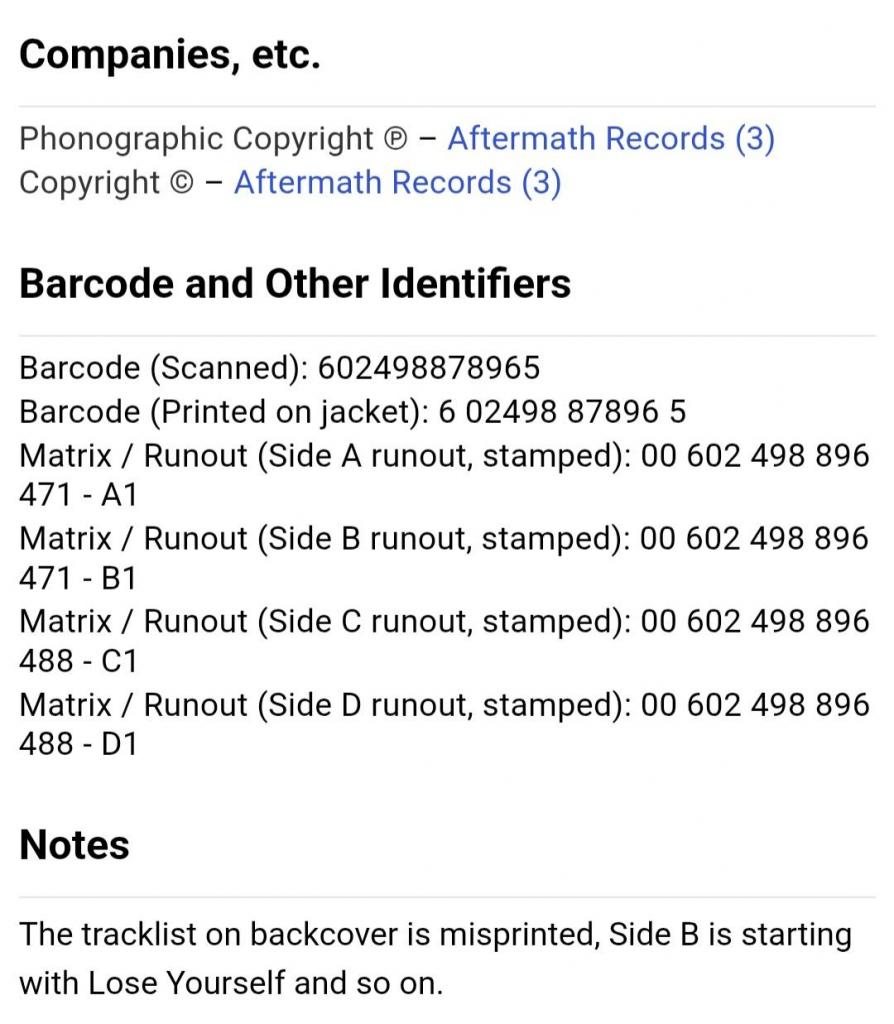Click the "Notes" section heading
Screen dimensions: 894x1024
[75, 845]
